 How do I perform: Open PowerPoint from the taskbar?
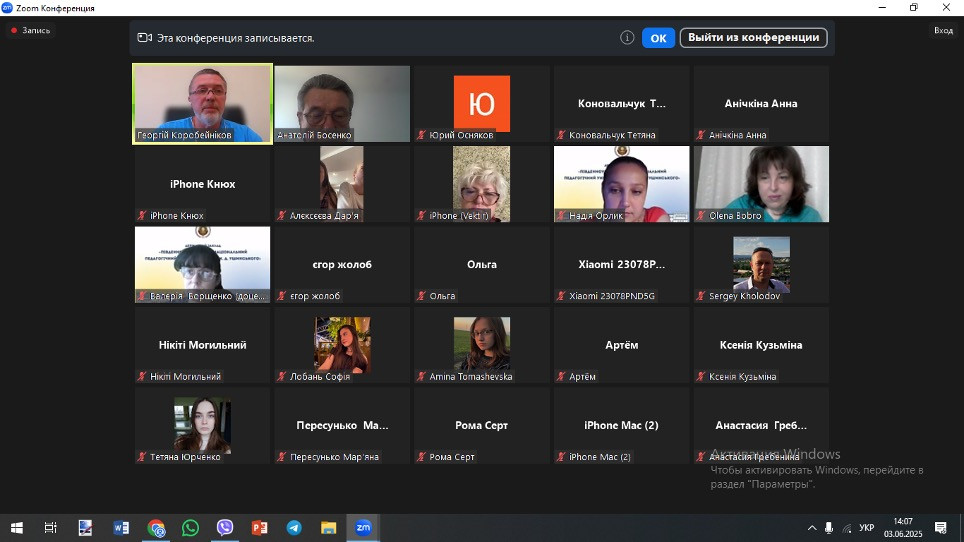tap(259, 527)
